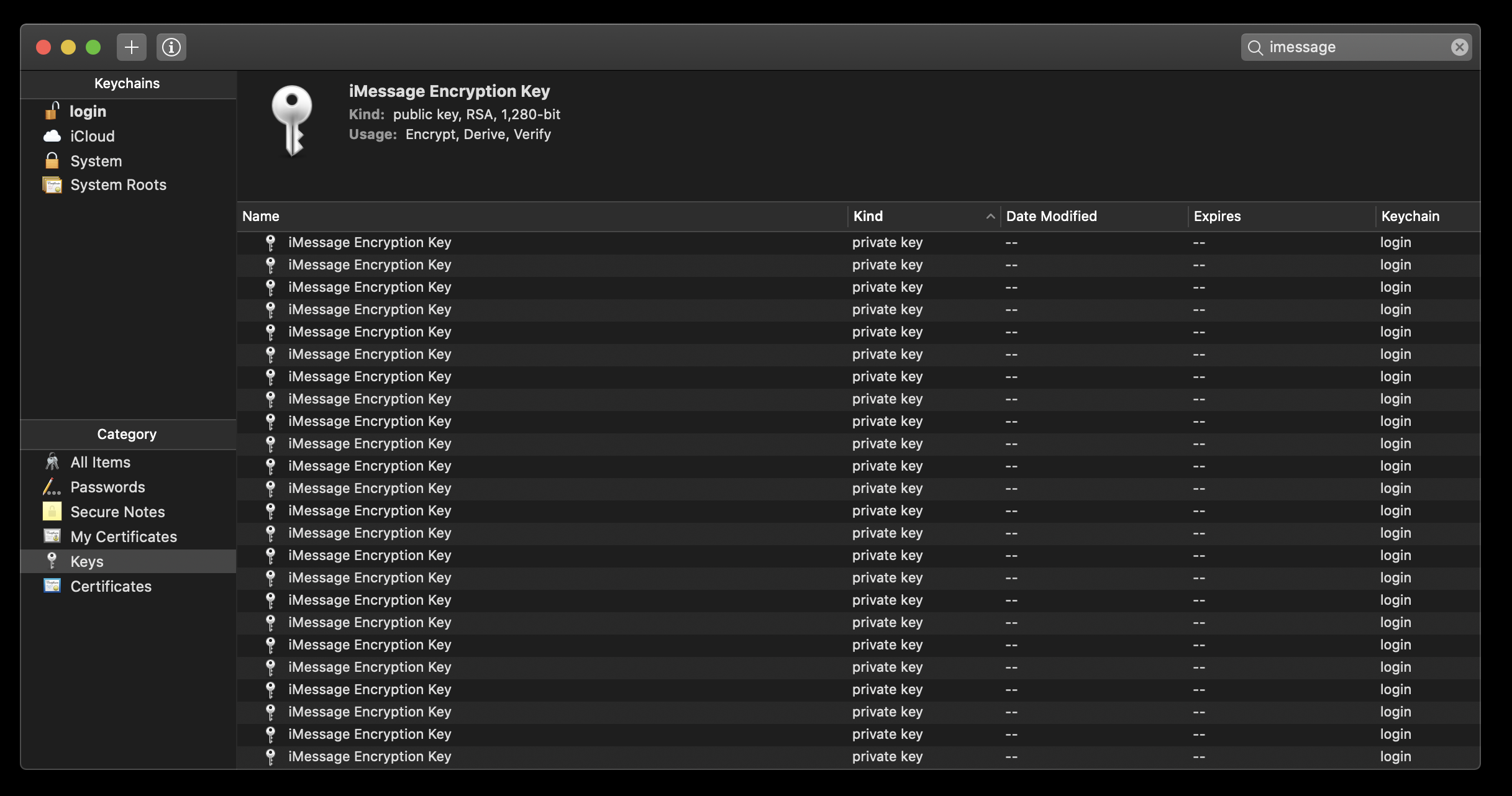Show the Passwords category

pos(129,487)
